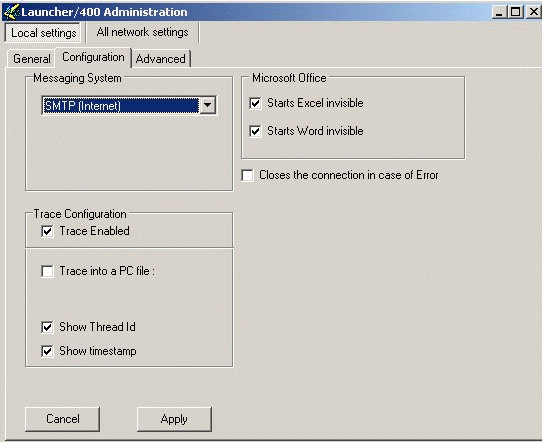Enable Trace into a PC file
The height and width of the screenshot is (442, 542).
(x=47, y=271)
